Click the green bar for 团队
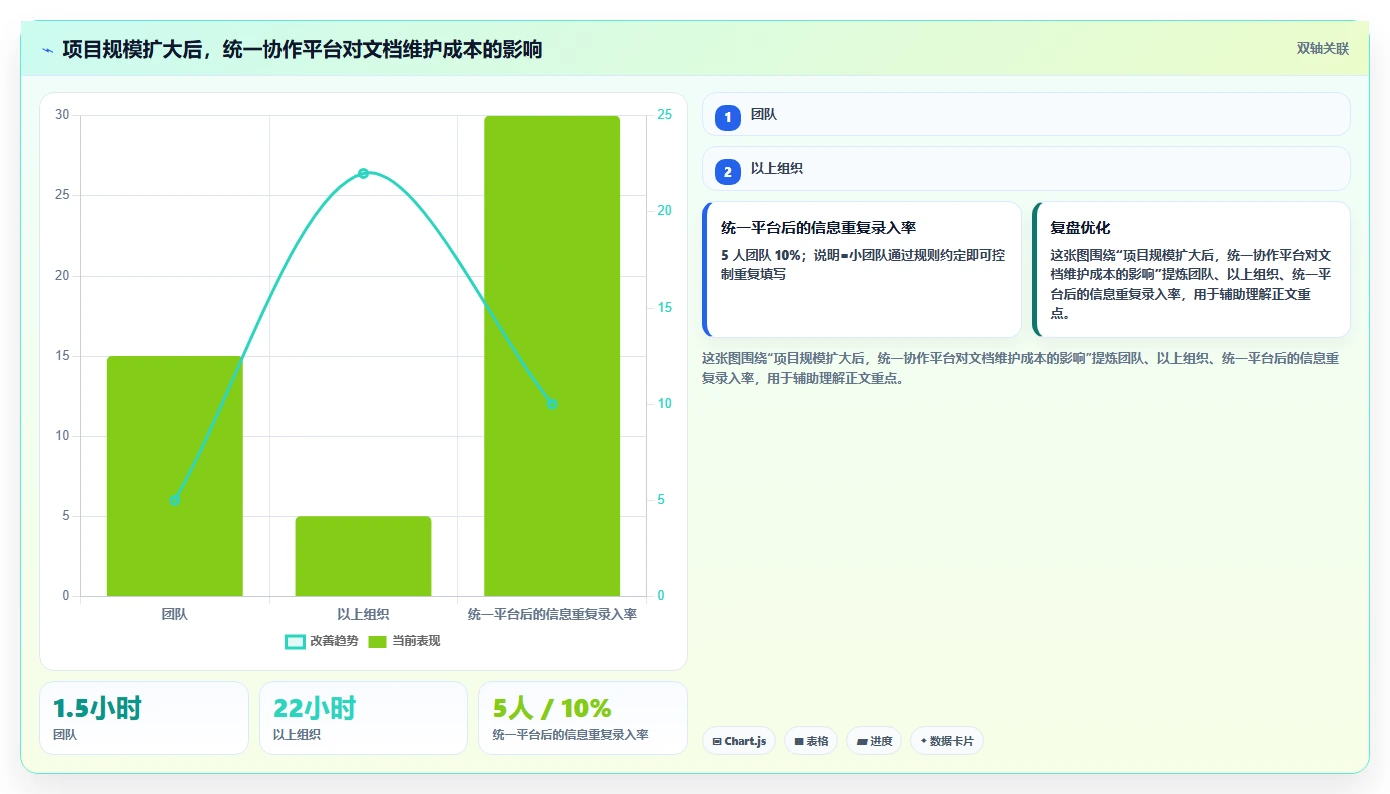1390x794 pixels. click(x=175, y=476)
